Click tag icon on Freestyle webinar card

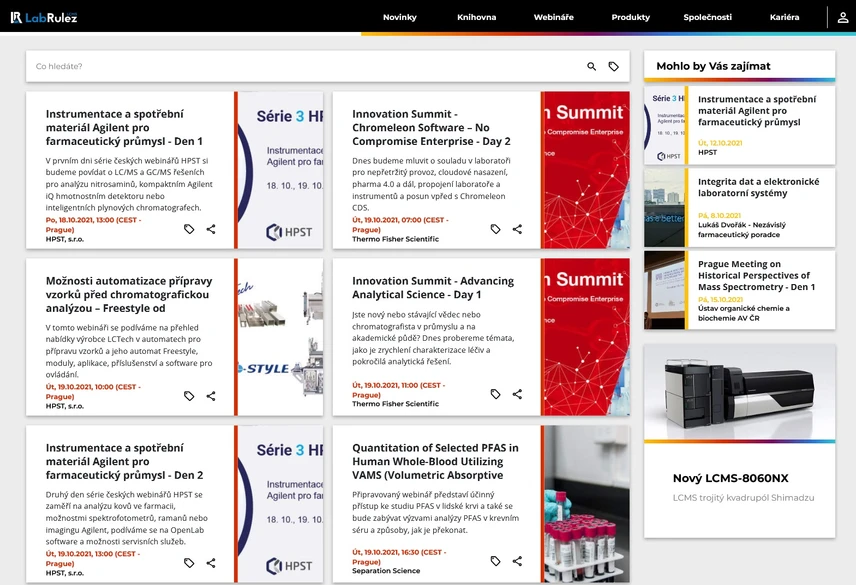coord(189,396)
